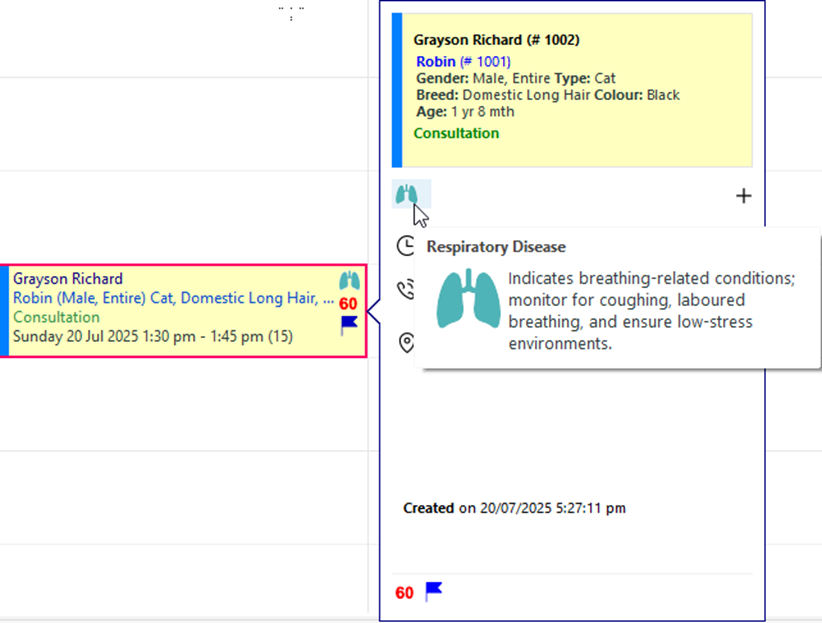Click the clock icon in popup

pos(406,245)
